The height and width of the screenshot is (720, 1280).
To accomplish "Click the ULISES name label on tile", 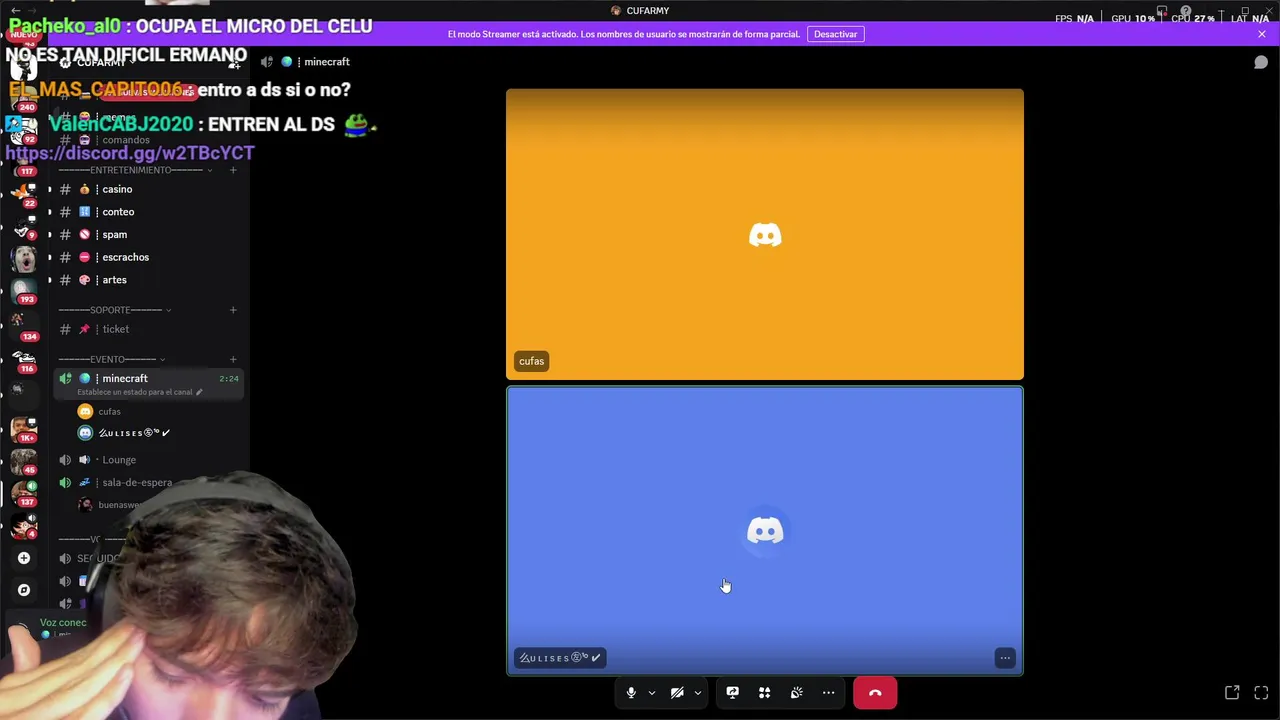I will (x=560, y=658).
